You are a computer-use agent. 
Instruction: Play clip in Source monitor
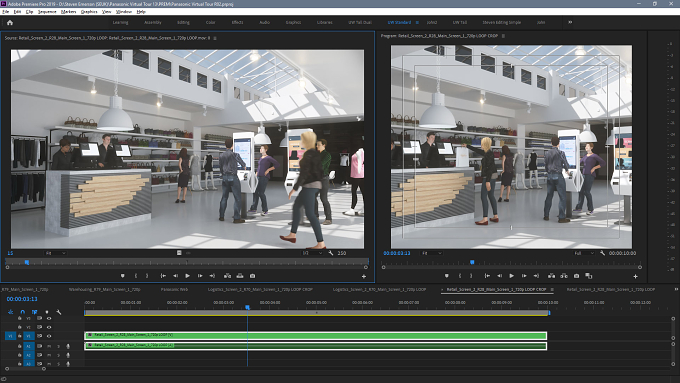pyautogui.click(x=187, y=276)
